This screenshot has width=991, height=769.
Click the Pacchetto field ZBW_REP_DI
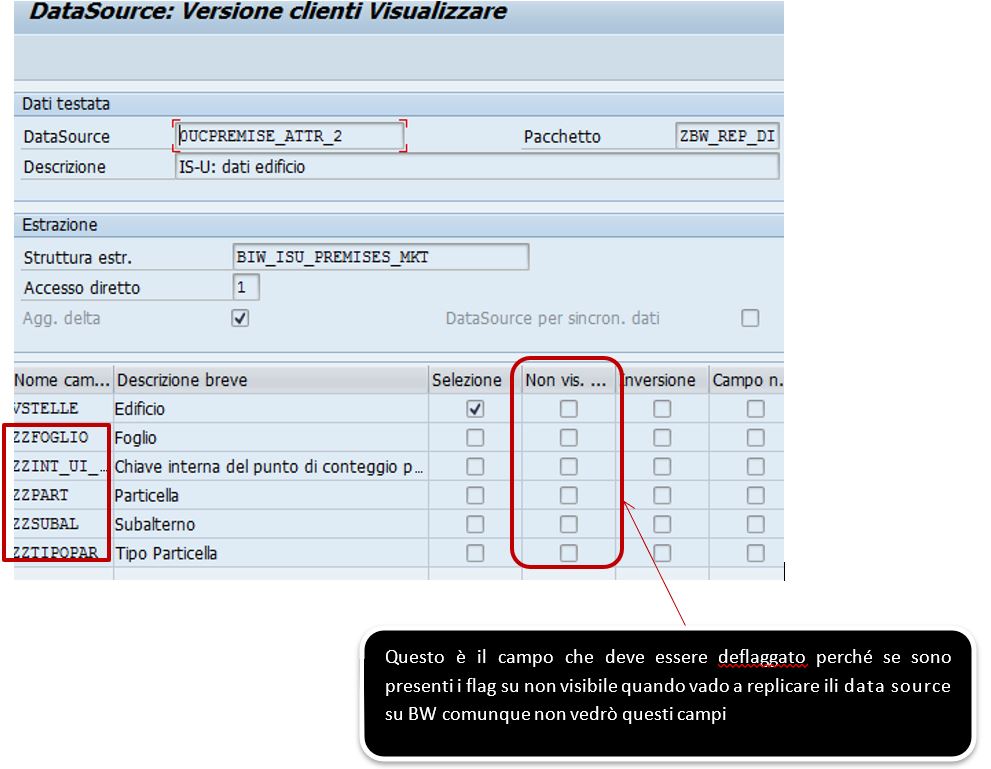tap(727, 136)
